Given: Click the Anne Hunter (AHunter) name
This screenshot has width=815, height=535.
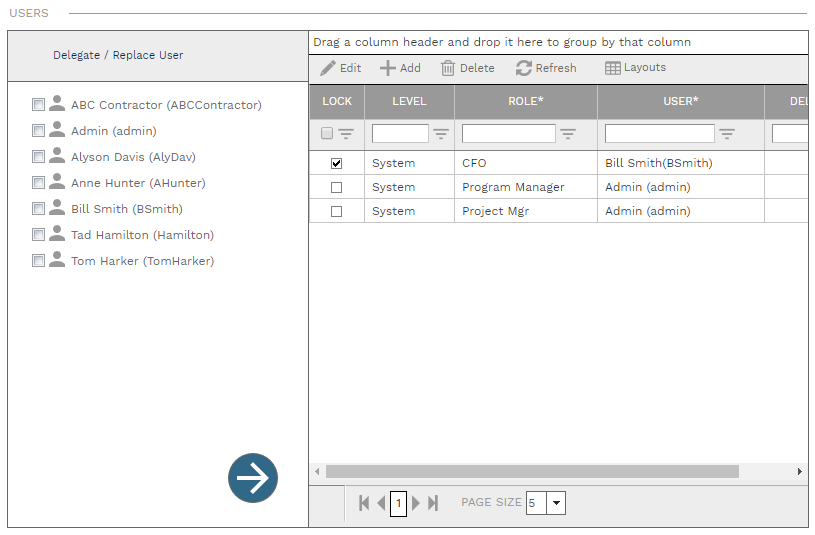Looking at the screenshot, I should coord(138,183).
